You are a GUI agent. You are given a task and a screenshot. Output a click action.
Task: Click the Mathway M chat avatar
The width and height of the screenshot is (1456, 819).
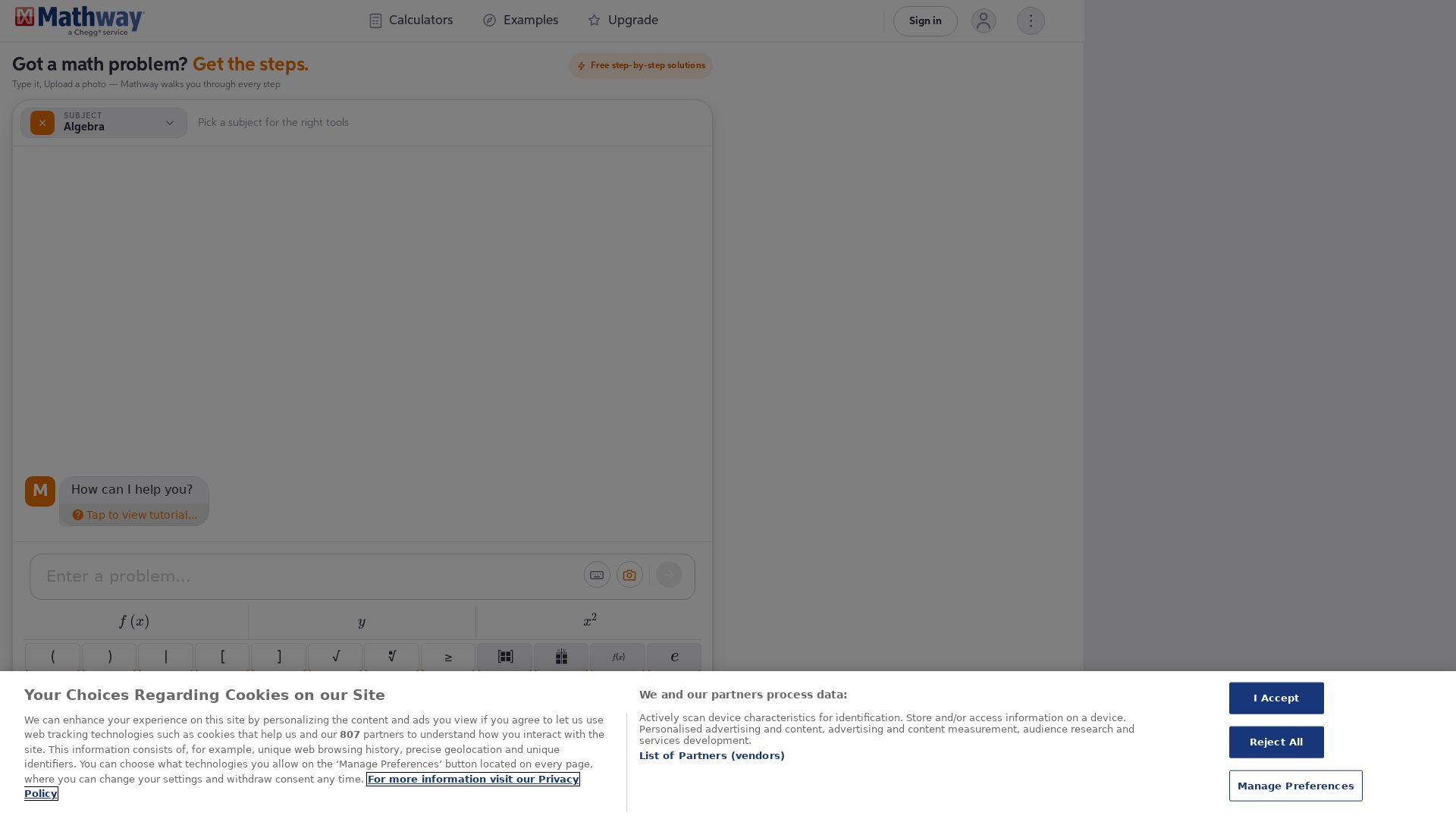[40, 491]
